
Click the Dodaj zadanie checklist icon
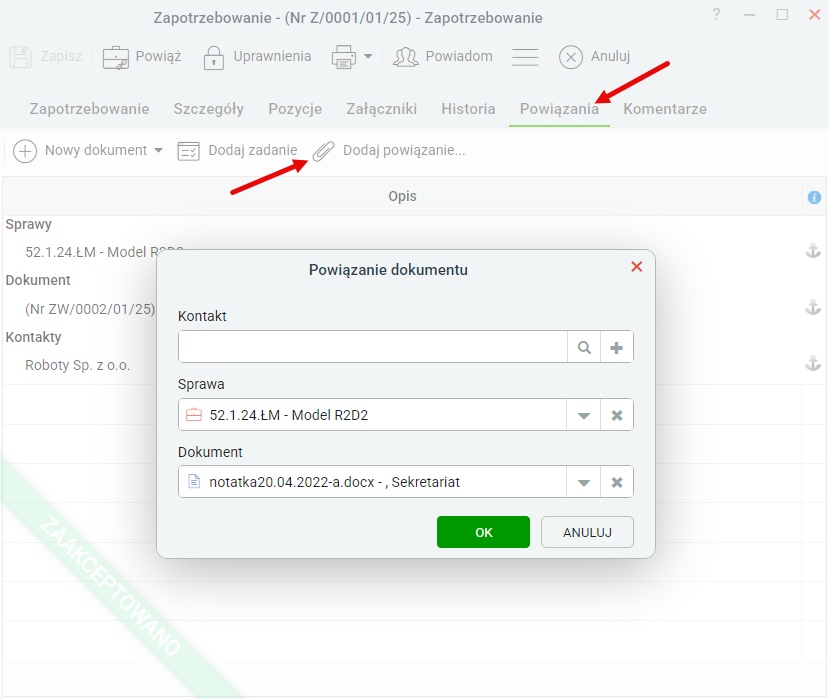[x=188, y=151]
